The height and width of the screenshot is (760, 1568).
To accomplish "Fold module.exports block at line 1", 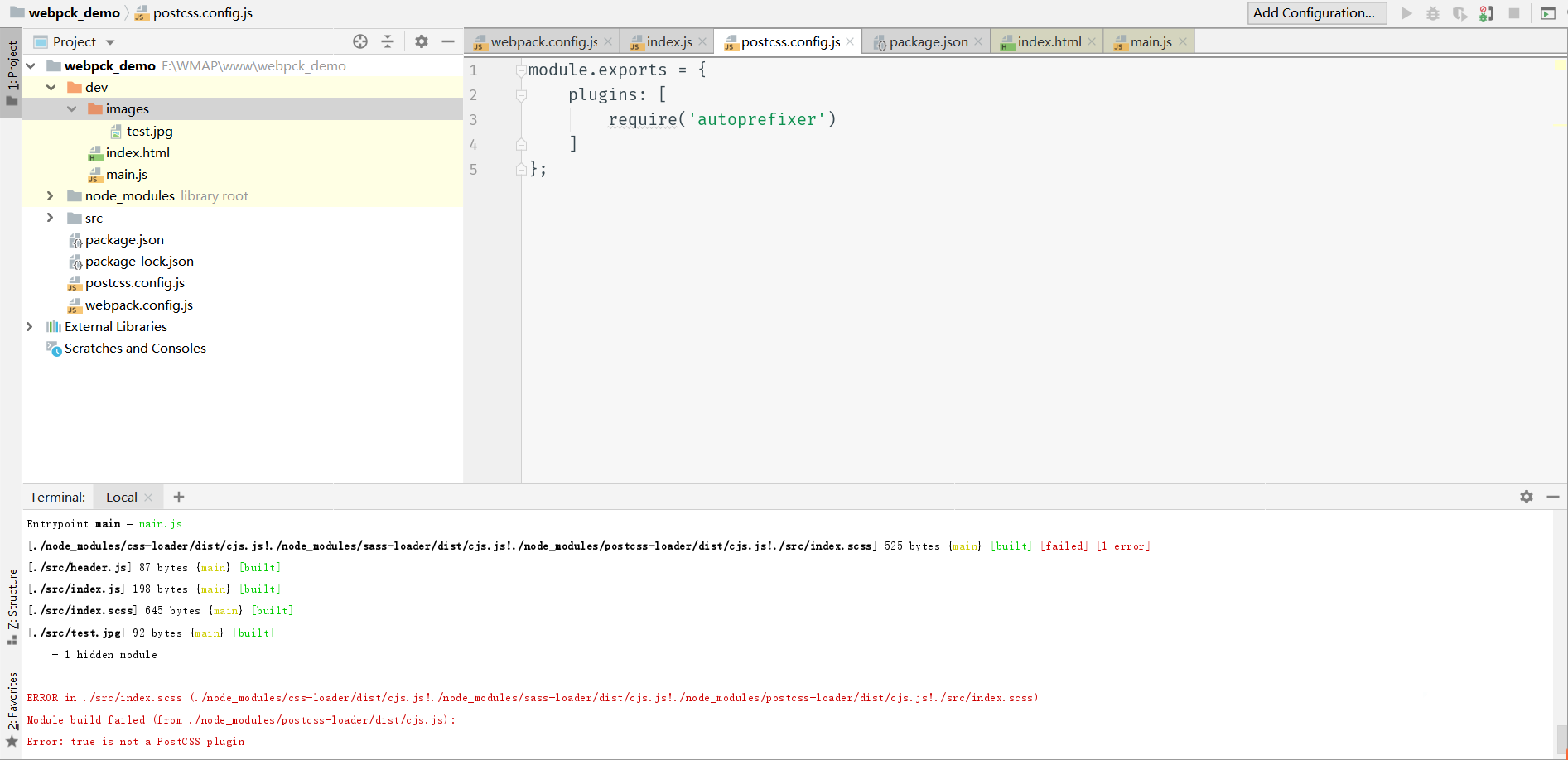I will coord(521,70).
